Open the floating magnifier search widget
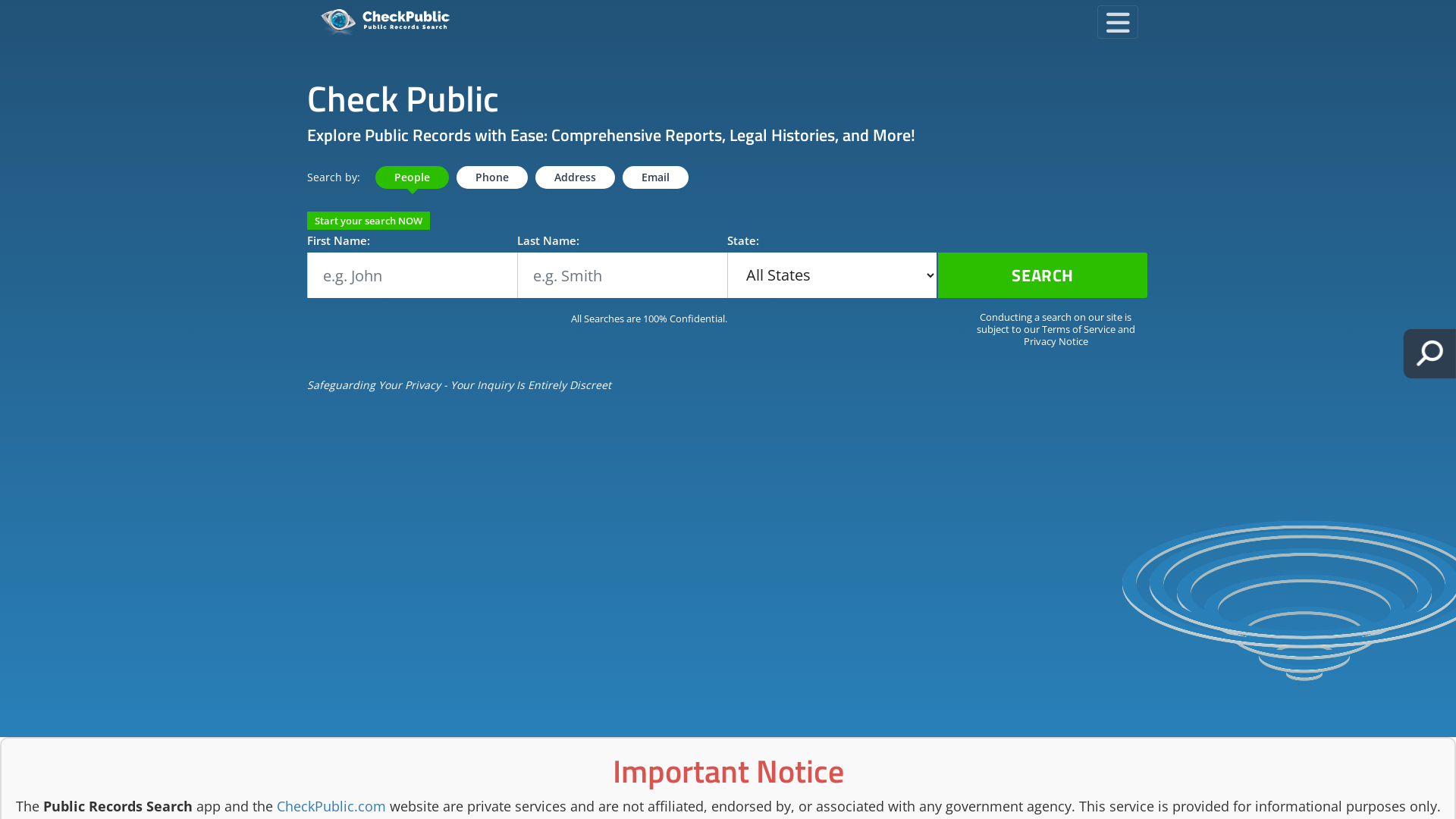This screenshot has height=819, width=1456. (x=1429, y=353)
